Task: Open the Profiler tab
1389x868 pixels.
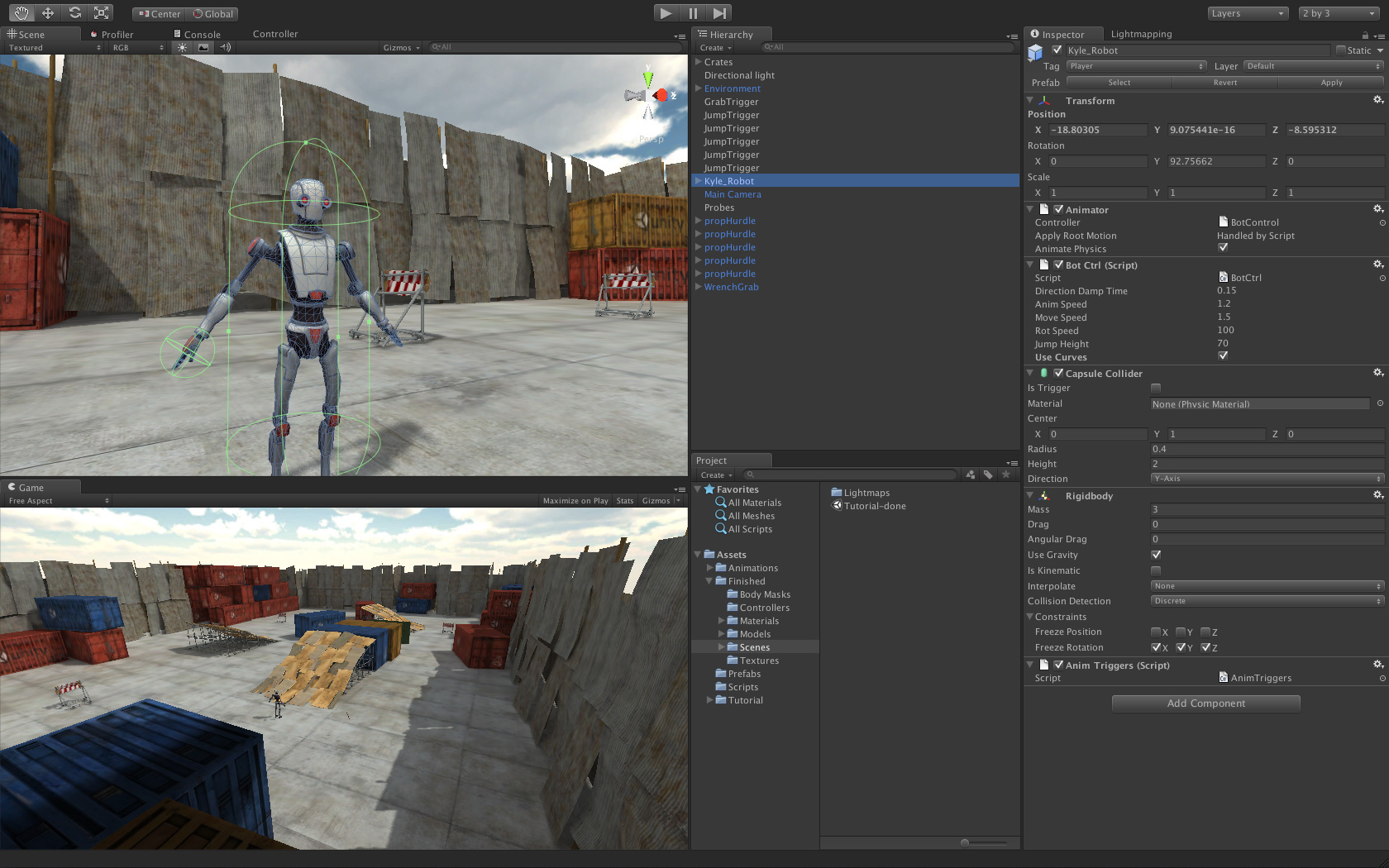Action: [117, 35]
